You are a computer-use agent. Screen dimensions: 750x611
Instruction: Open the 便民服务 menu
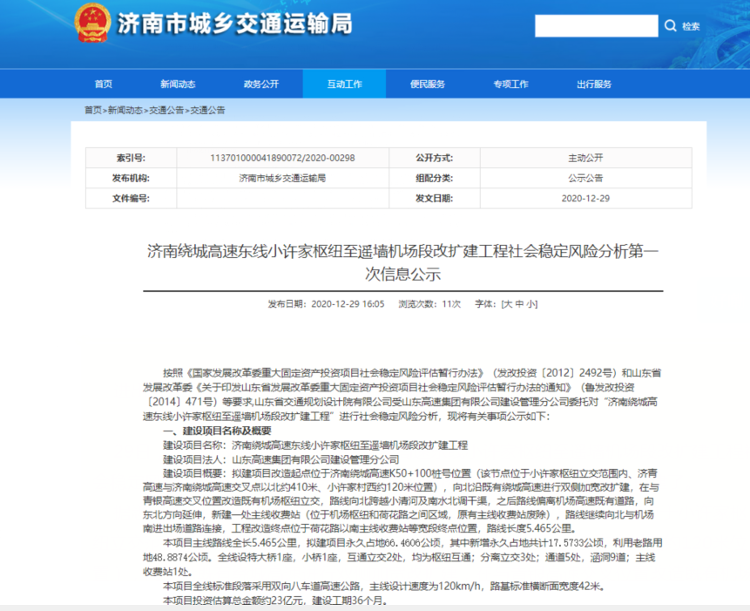pyautogui.click(x=427, y=84)
